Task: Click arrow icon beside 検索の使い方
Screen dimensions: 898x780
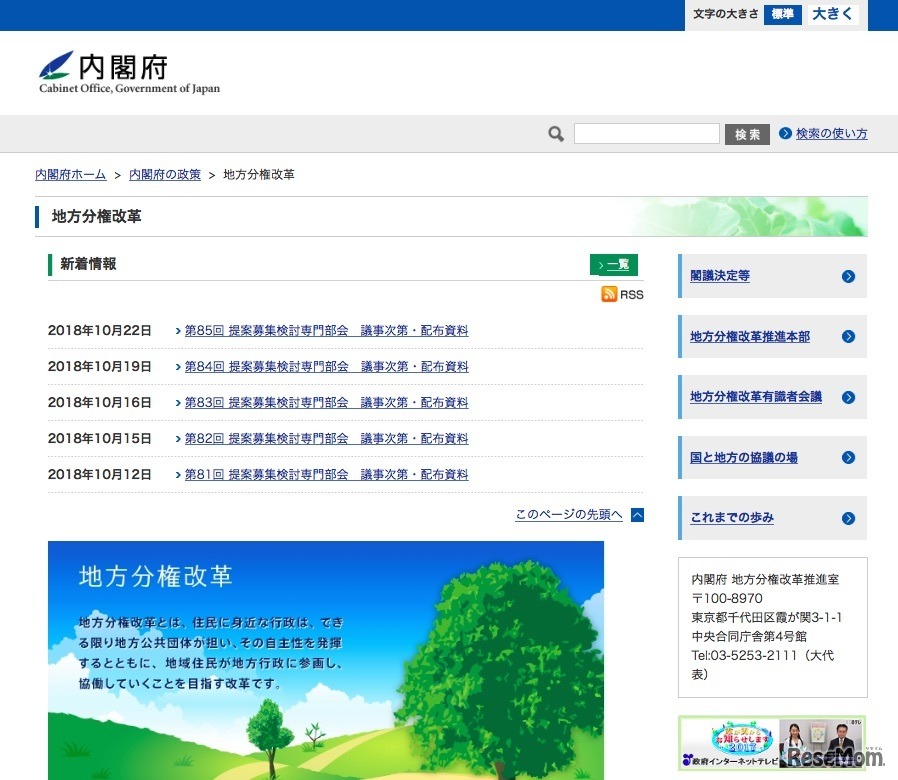Action: point(785,134)
